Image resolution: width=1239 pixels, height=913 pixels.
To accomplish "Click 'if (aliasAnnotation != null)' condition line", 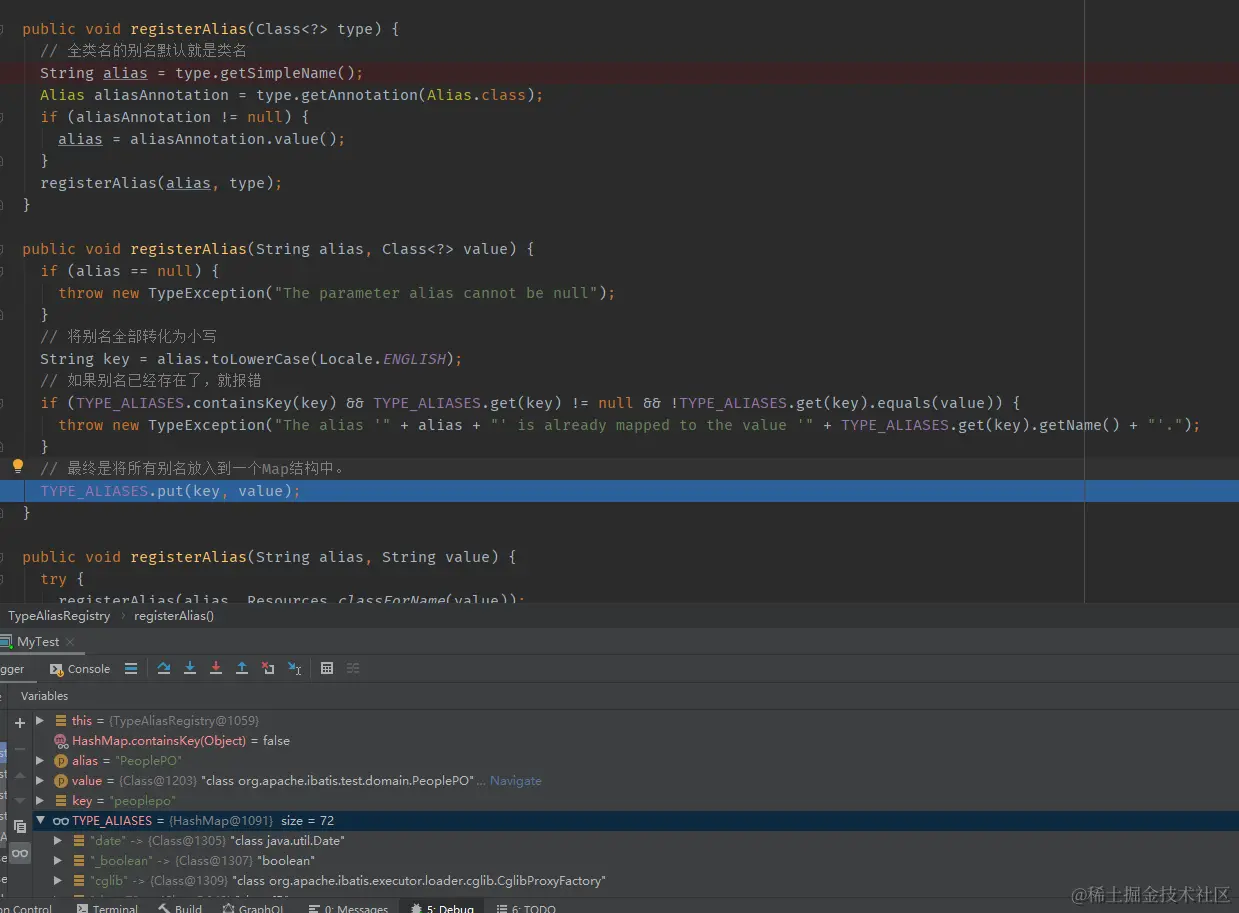I will (x=175, y=117).
